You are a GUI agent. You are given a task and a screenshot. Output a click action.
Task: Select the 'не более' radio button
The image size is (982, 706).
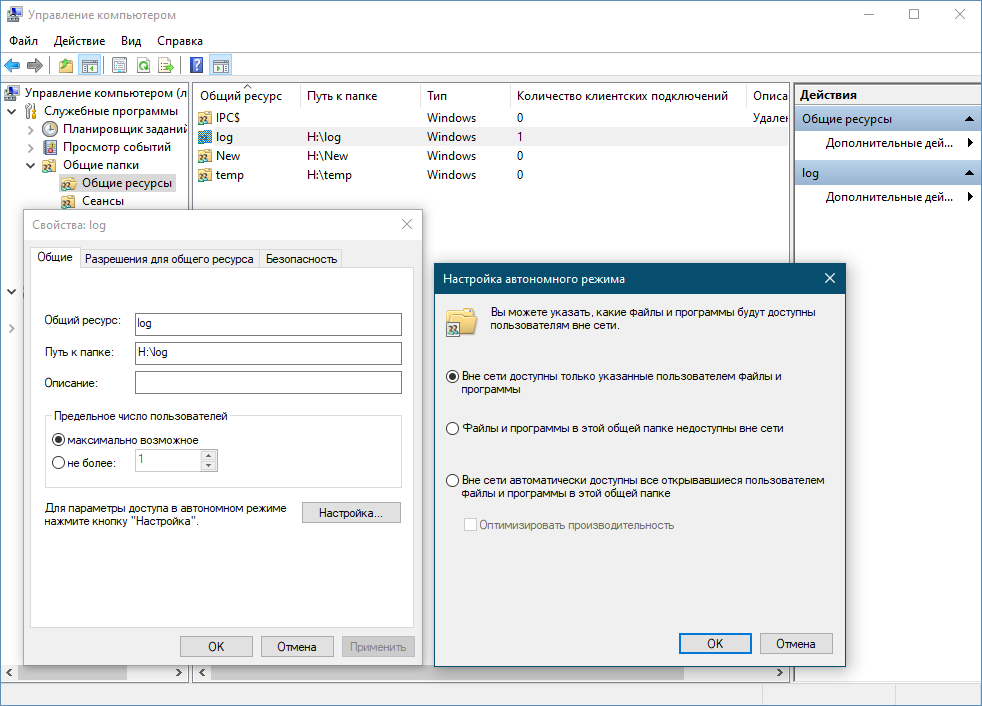tap(58, 462)
